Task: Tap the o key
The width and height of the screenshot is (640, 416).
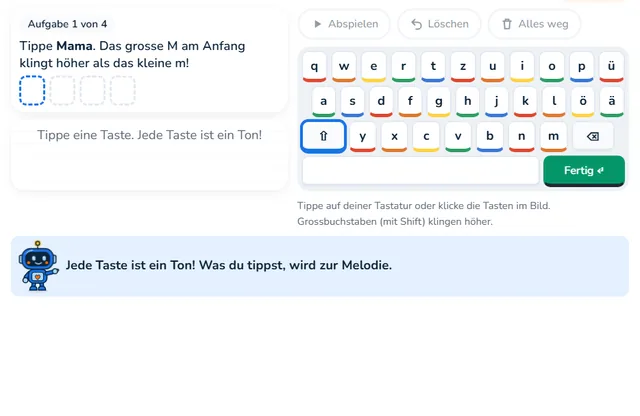Action: tap(552, 67)
